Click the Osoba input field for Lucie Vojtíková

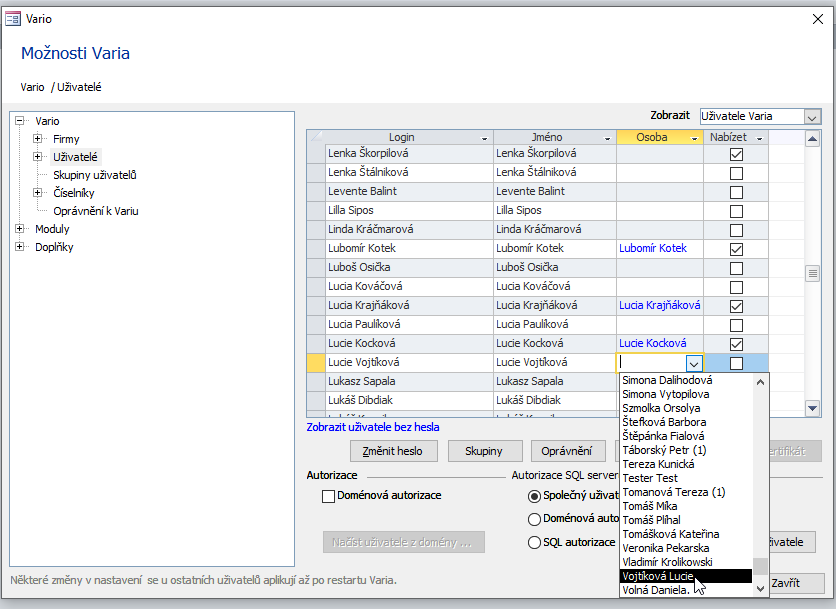click(x=652, y=364)
